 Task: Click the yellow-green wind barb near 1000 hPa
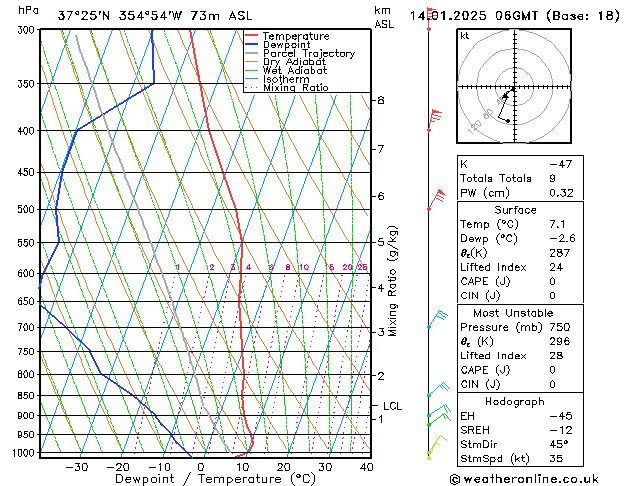click(x=437, y=444)
